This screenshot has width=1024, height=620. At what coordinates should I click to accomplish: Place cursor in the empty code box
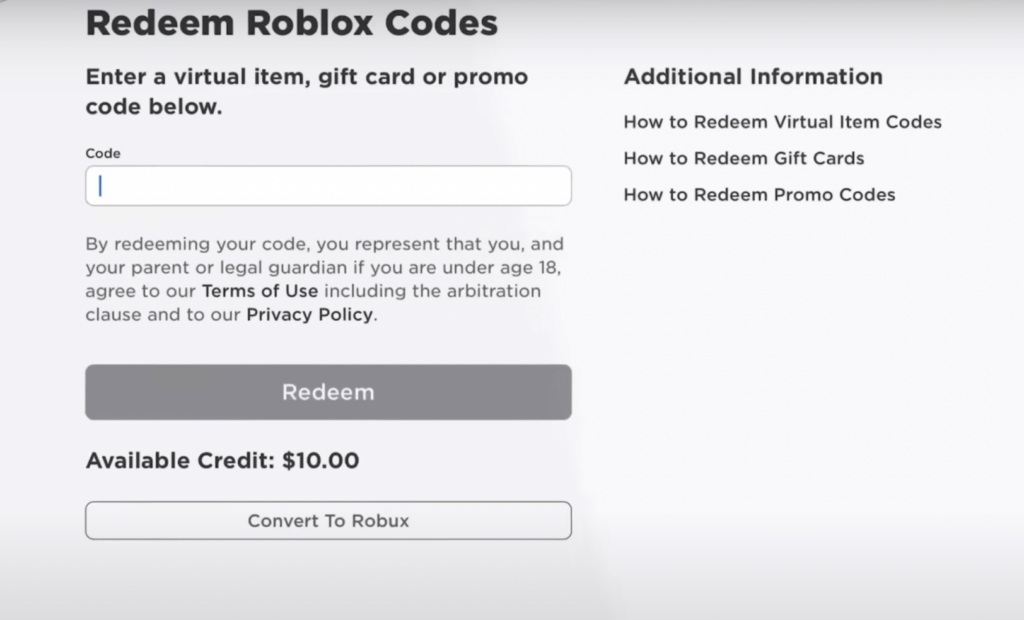coord(328,186)
